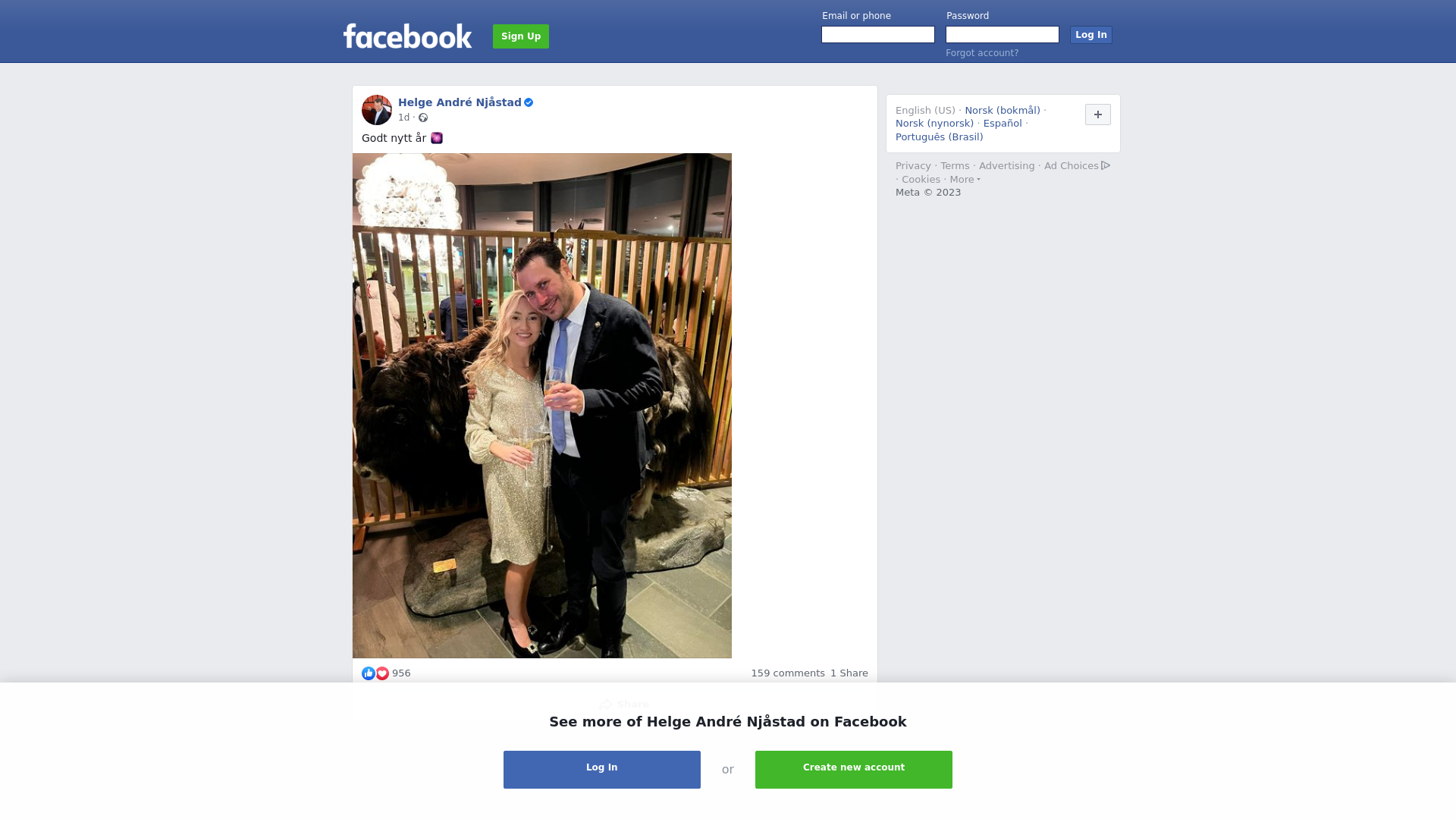Click the blue Log In banner button
1456x819 pixels.
tap(602, 770)
